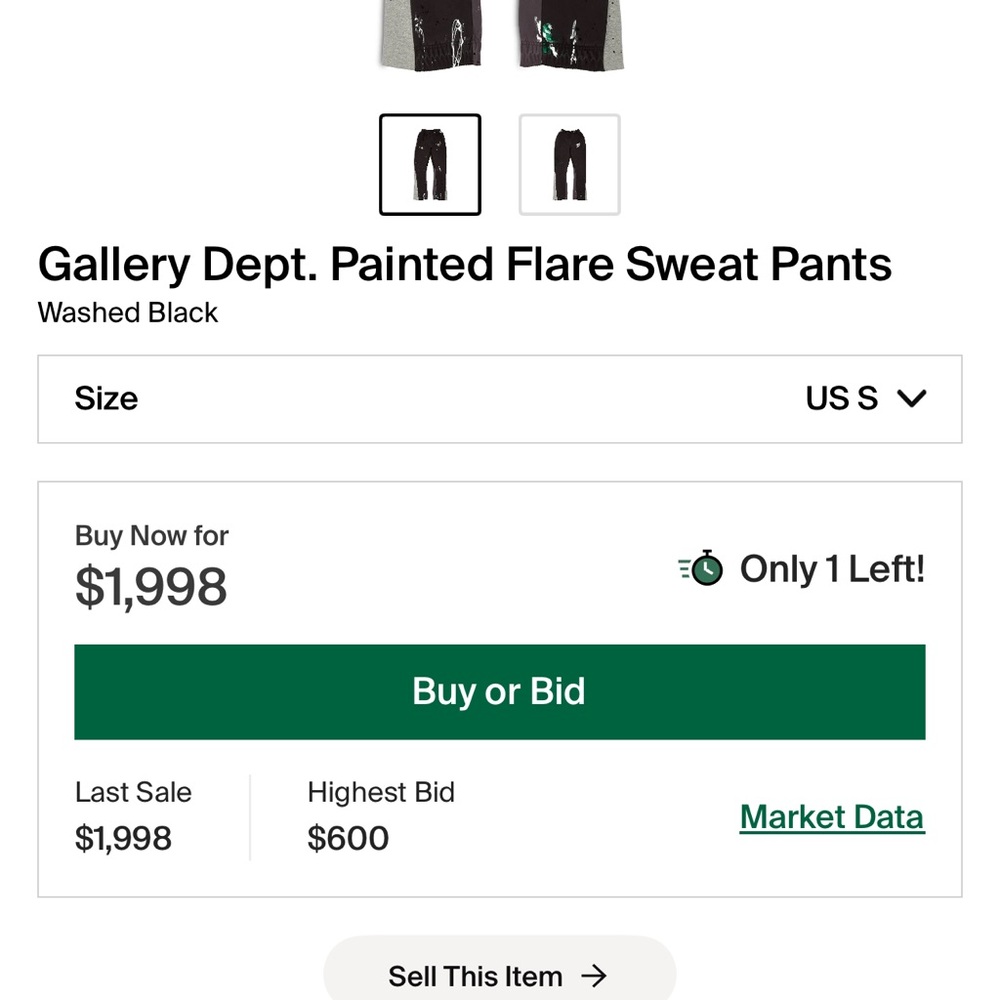The image size is (1000, 1000).
Task: Click the currently selected thumbnail with black border
Action: (x=430, y=164)
